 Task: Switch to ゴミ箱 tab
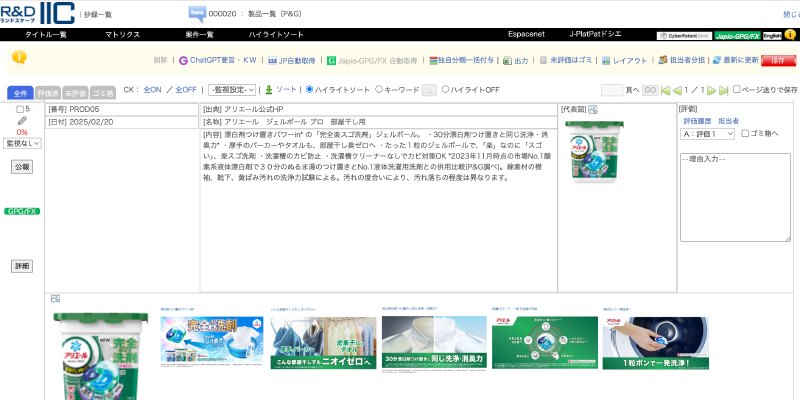102,93
